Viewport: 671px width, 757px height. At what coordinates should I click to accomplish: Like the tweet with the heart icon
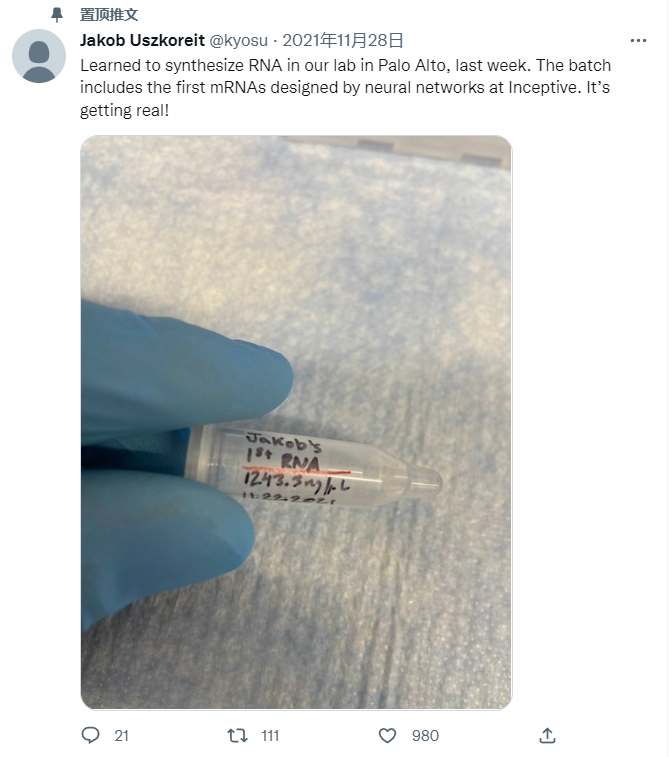(x=387, y=736)
